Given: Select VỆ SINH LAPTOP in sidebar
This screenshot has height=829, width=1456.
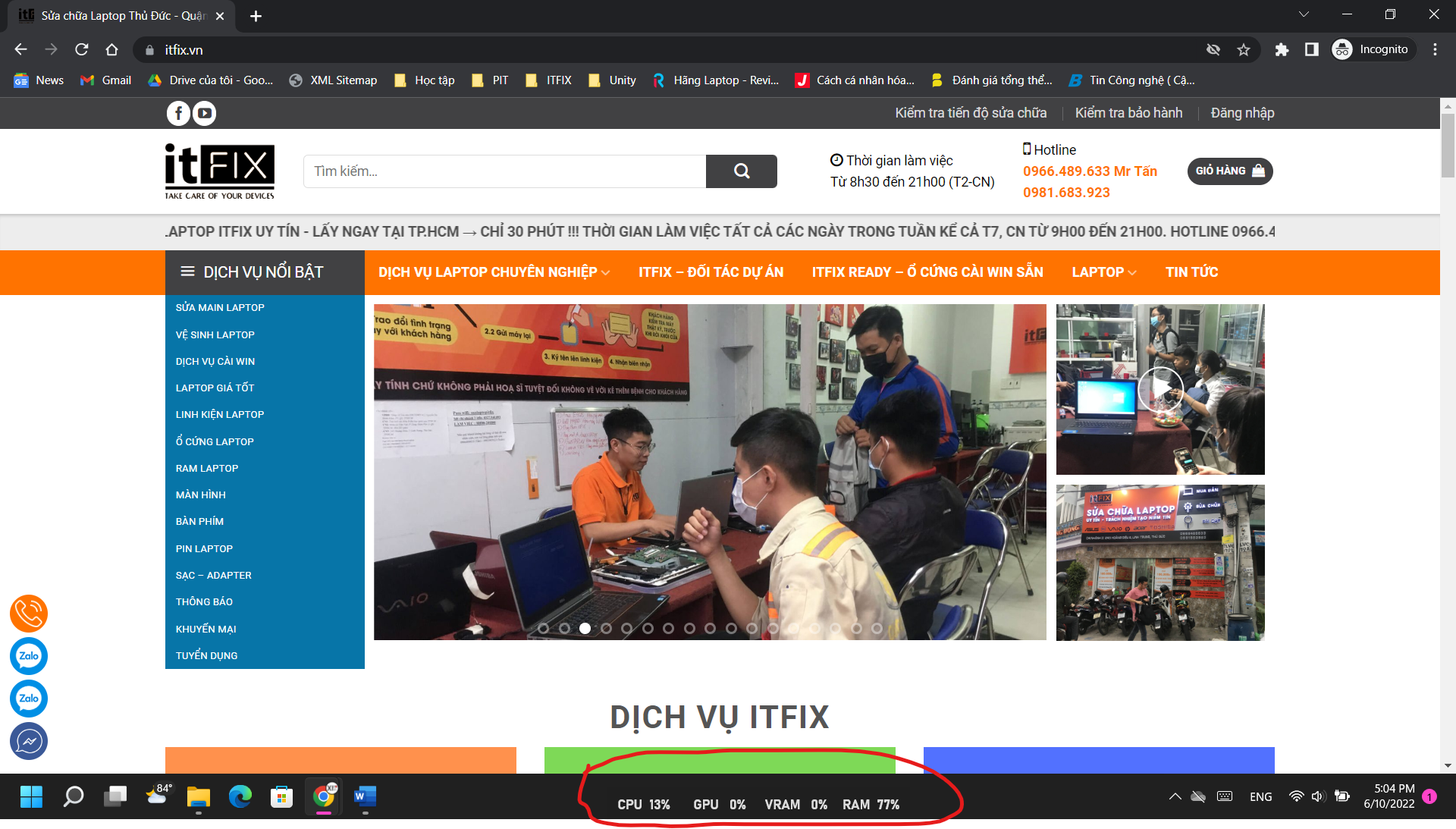Looking at the screenshot, I should [x=215, y=334].
